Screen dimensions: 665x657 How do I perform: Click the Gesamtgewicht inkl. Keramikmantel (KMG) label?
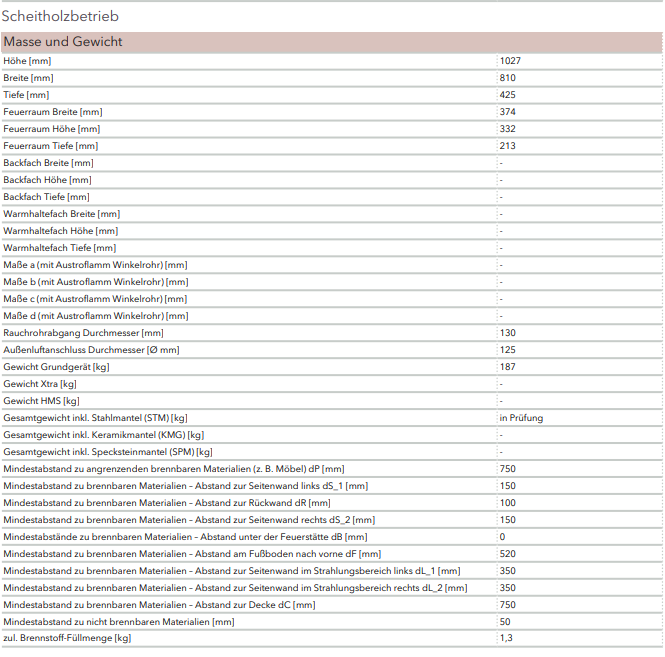[103, 435]
